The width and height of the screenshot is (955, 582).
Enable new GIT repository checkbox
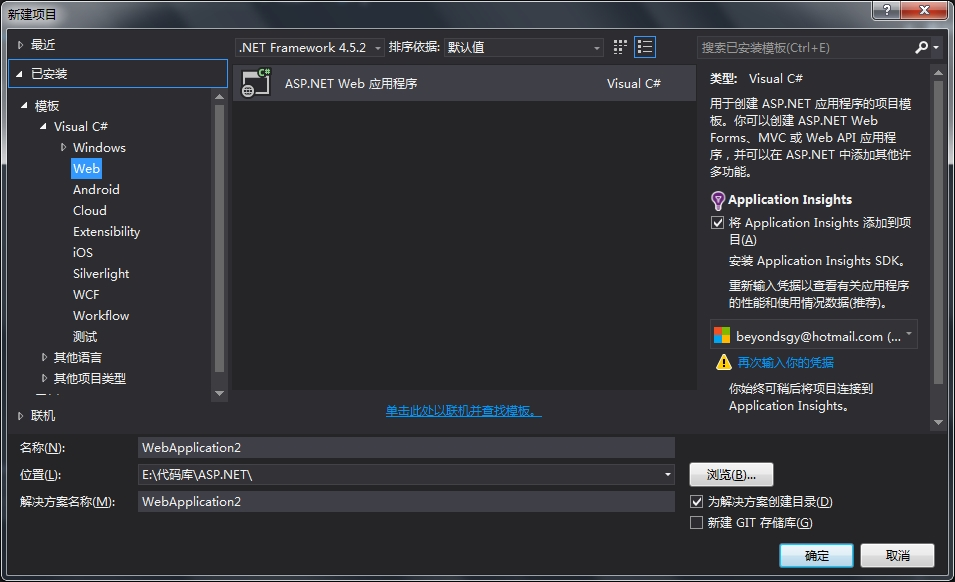(697, 523)
